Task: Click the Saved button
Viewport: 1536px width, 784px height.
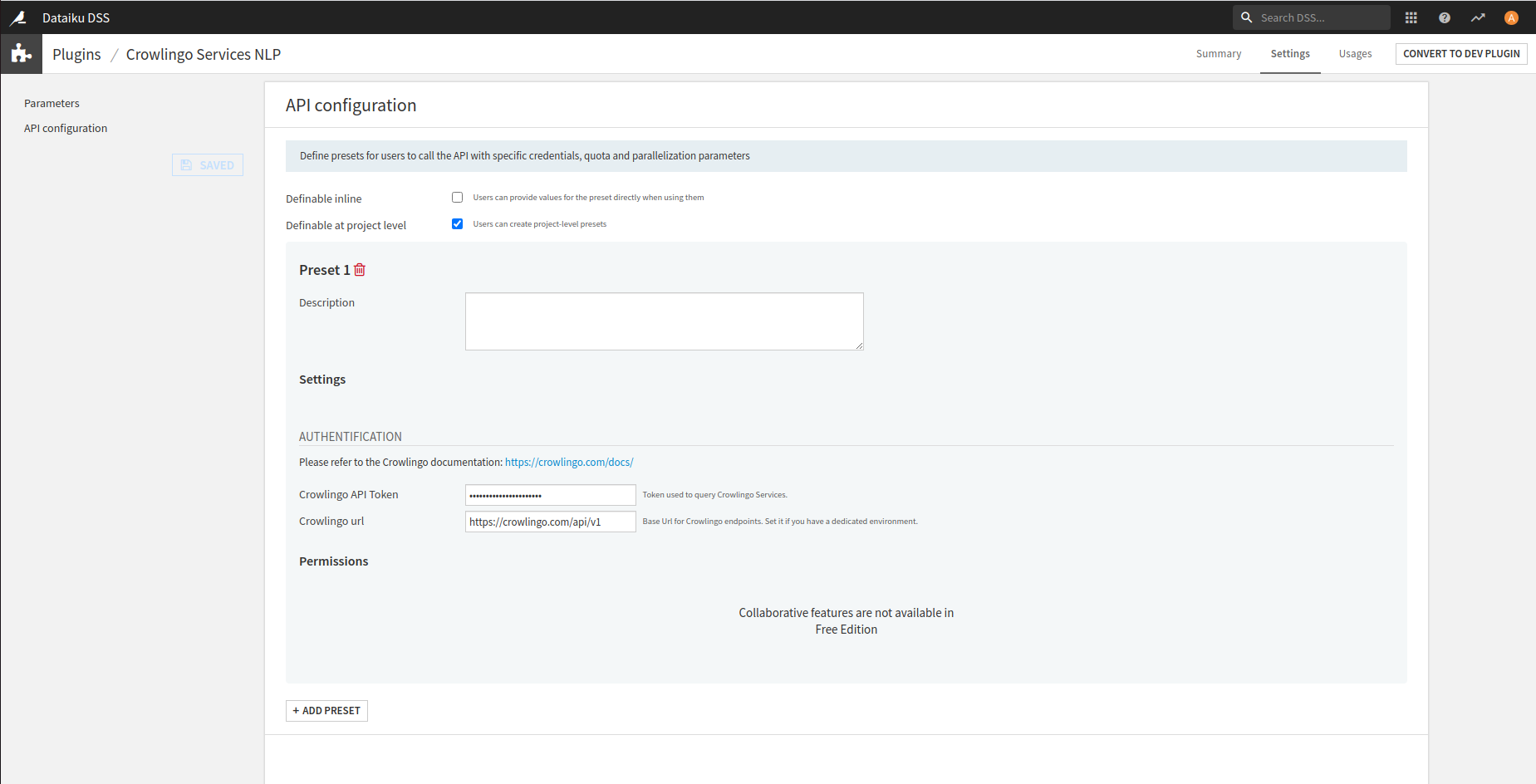Action: [208, 165]
